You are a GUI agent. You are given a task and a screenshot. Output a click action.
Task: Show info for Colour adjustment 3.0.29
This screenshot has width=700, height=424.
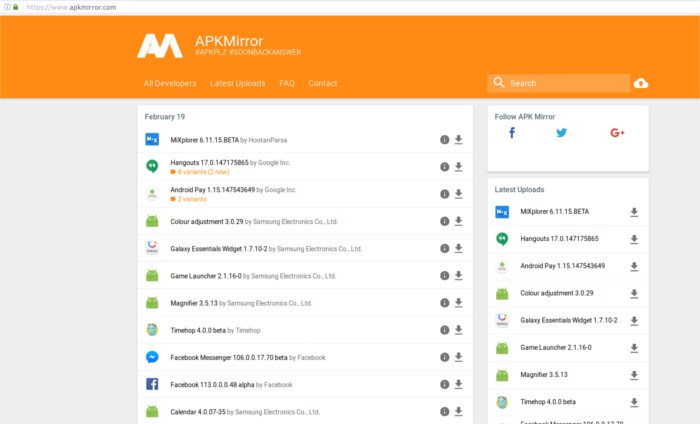pyautogui.click(x=444, y=221)
